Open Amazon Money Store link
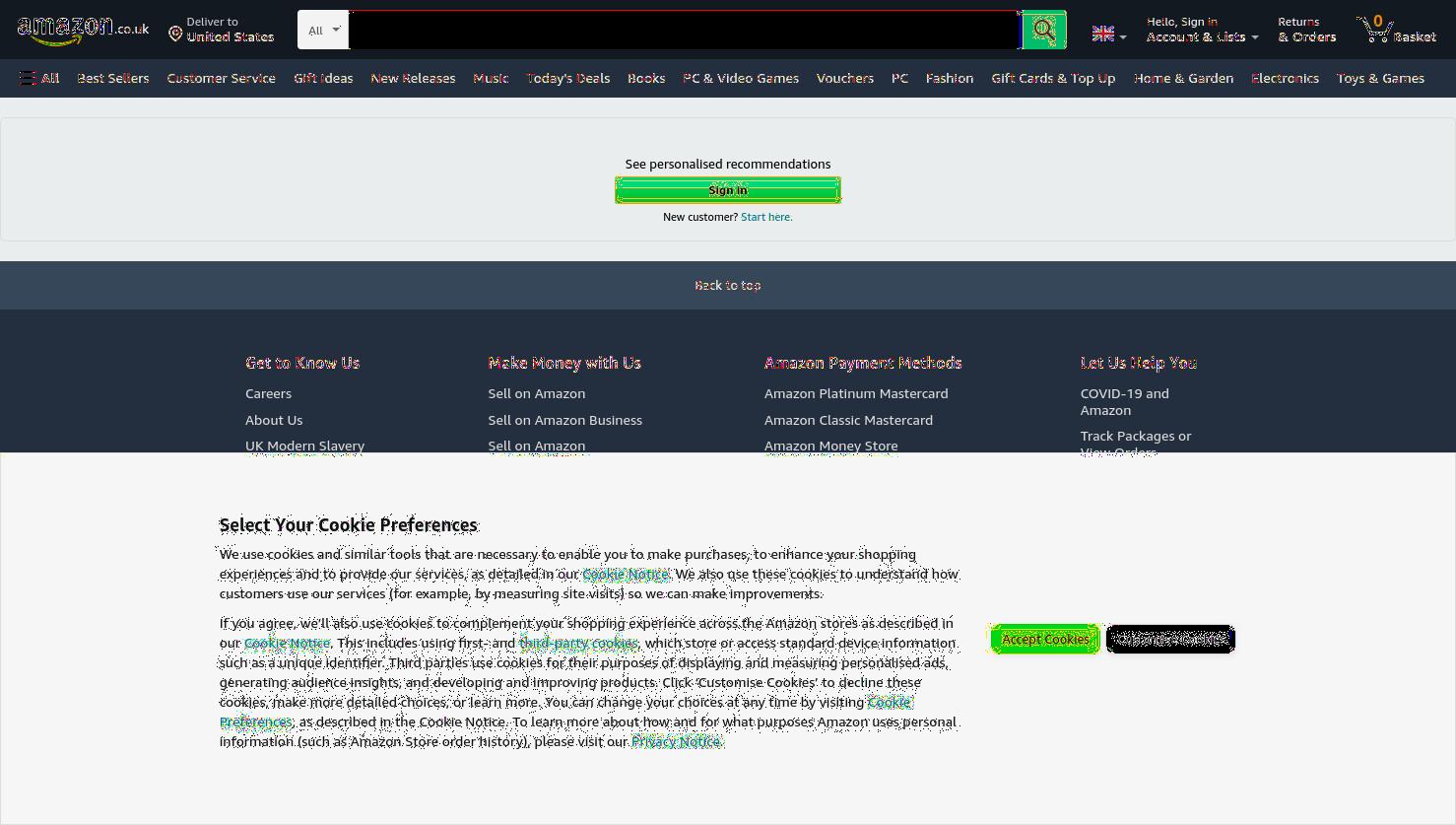The height and width of the screenshot is (825, 1456). coord(830,446)
